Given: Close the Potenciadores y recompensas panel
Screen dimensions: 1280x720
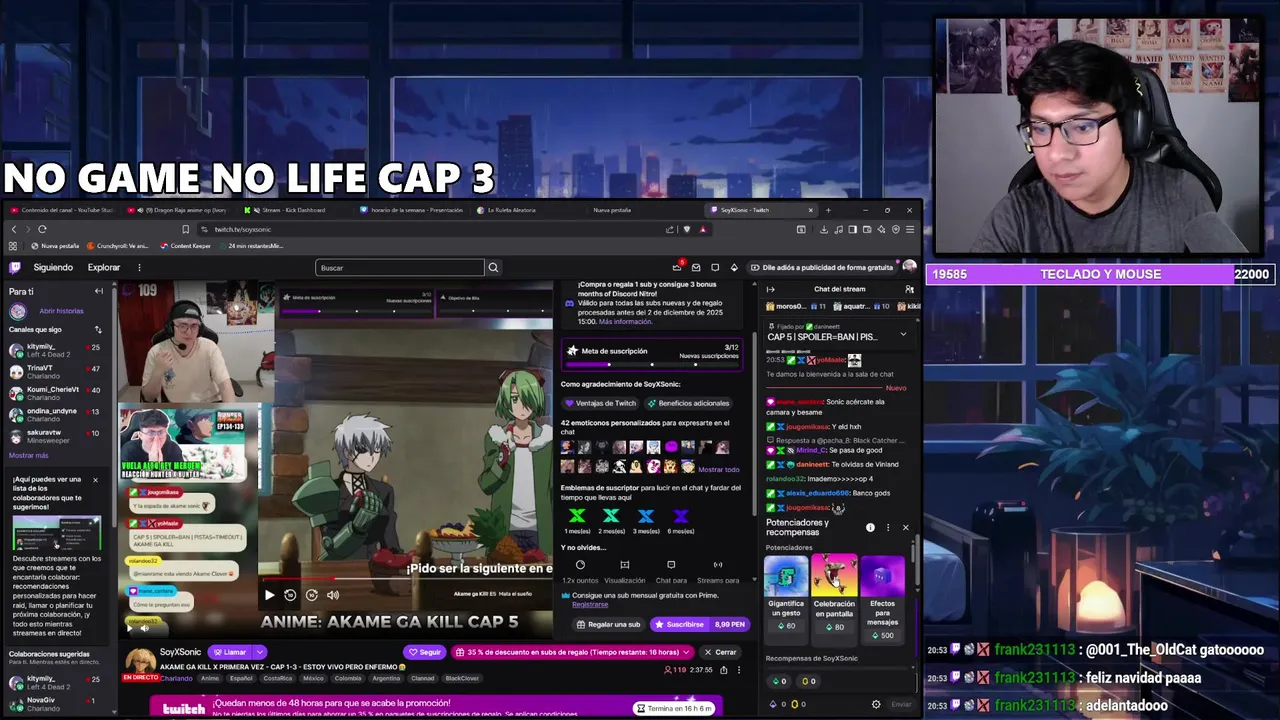Looking at the screenshot, I should coord(906,527).
